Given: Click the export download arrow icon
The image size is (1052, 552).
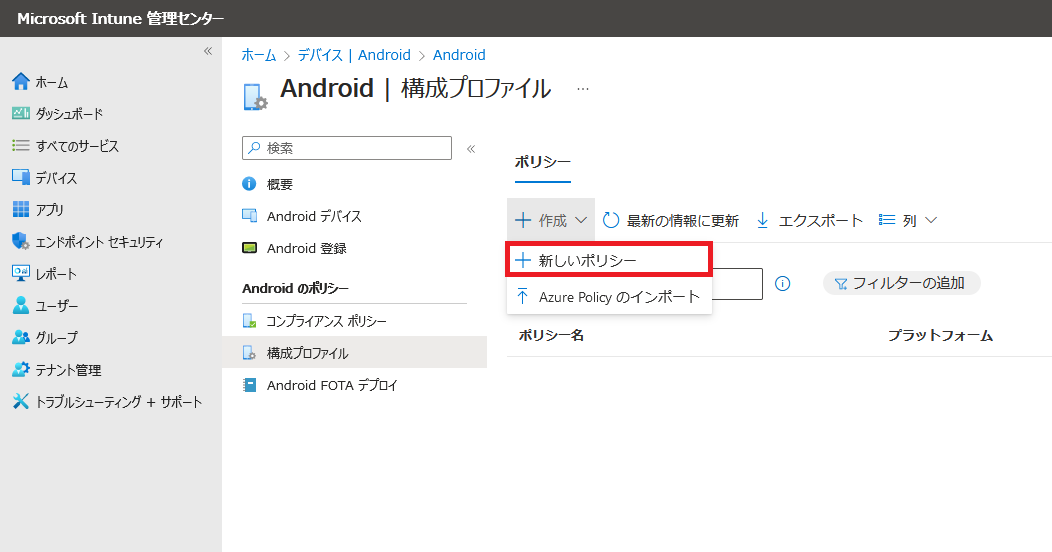Looking at the screenshot, I should [762, 220].
